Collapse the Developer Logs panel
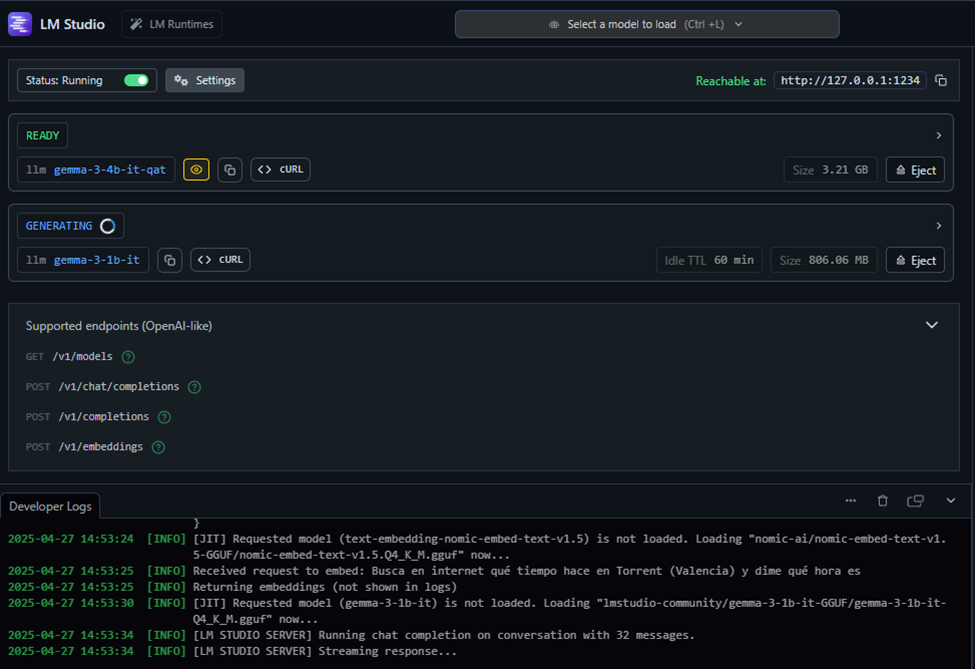 (950, 500)
